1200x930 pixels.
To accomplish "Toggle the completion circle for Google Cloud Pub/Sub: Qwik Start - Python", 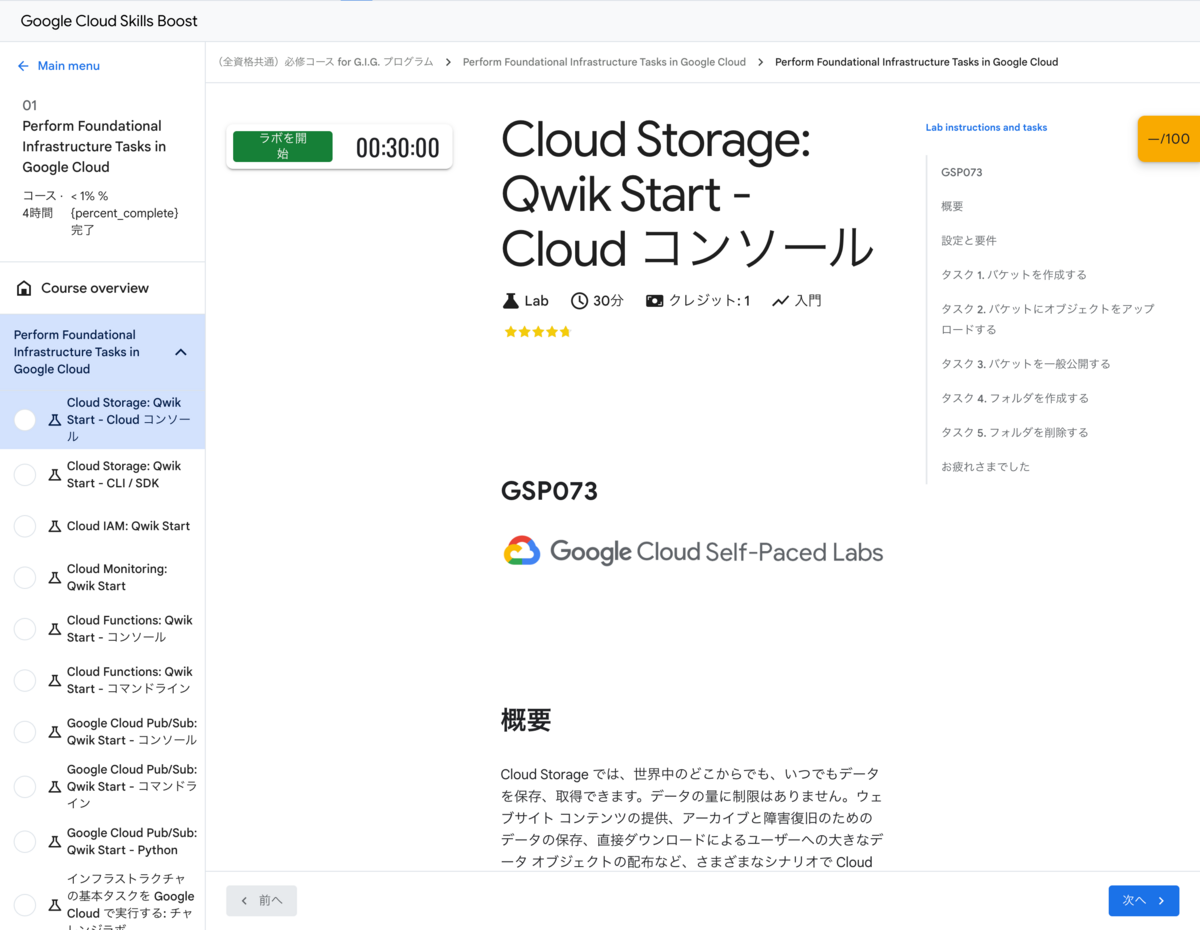I will [x=24, y=841].
